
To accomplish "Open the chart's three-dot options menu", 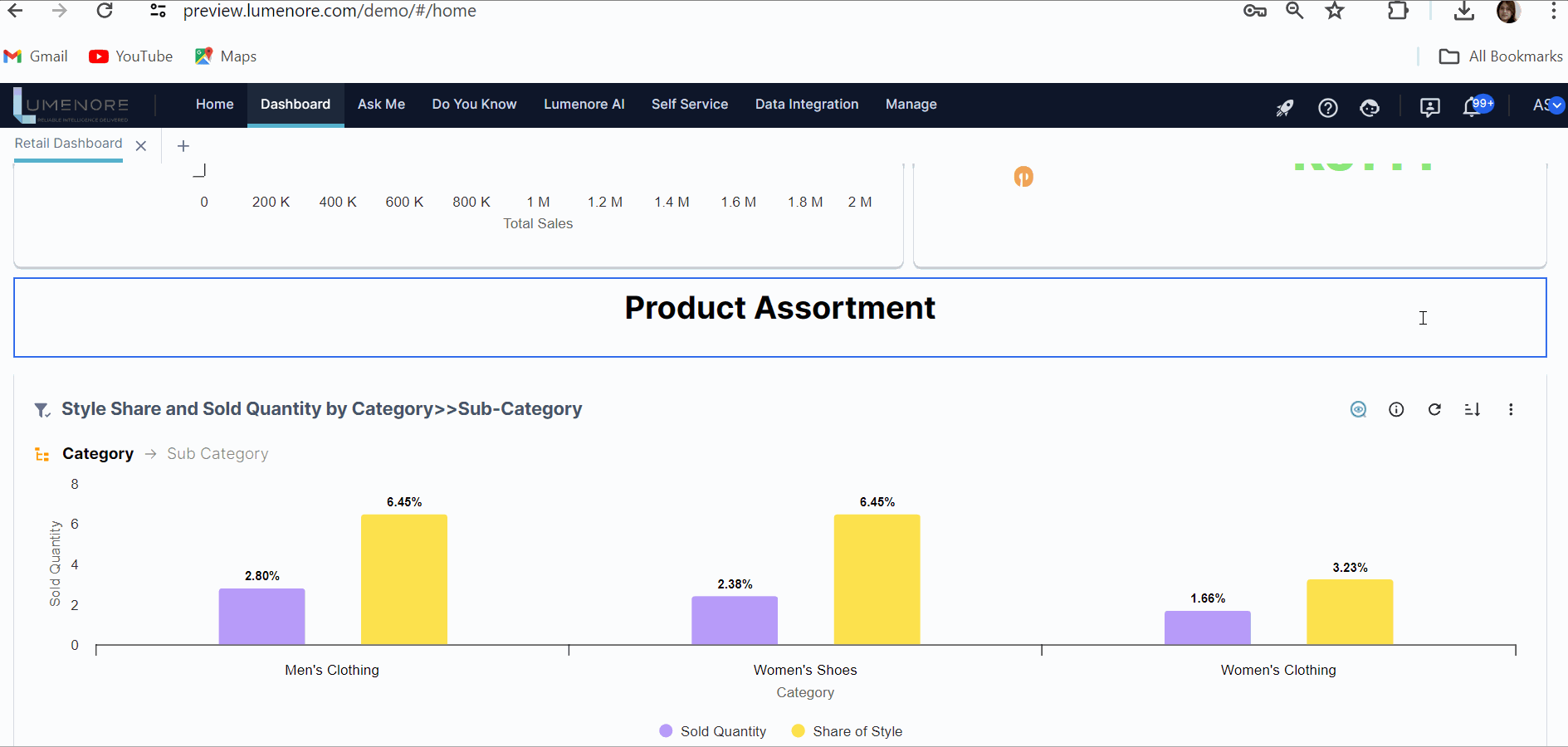I will click(x=1512, y=410).
